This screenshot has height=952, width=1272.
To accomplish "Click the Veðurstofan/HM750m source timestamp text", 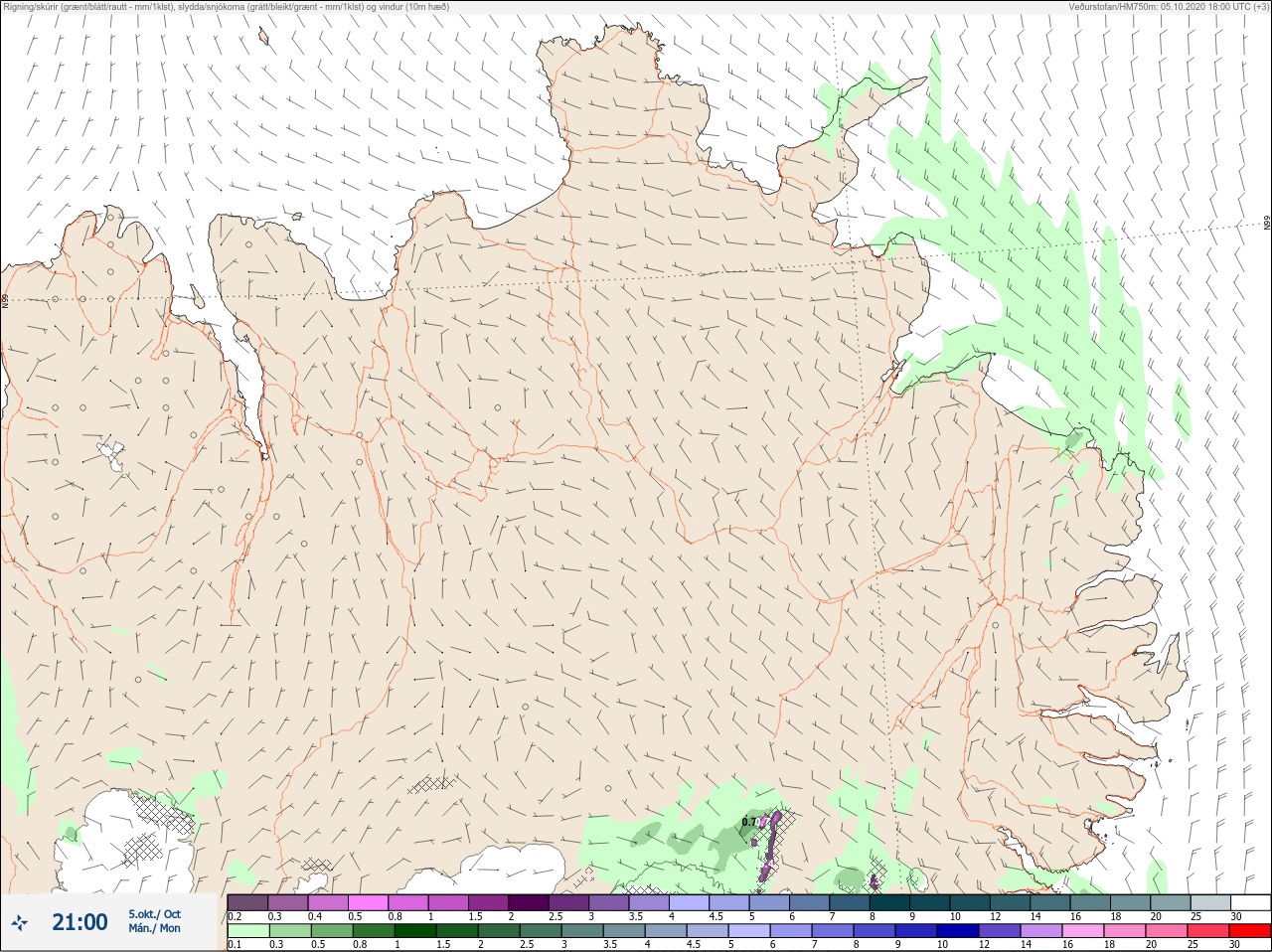I will coord(1169,6).
